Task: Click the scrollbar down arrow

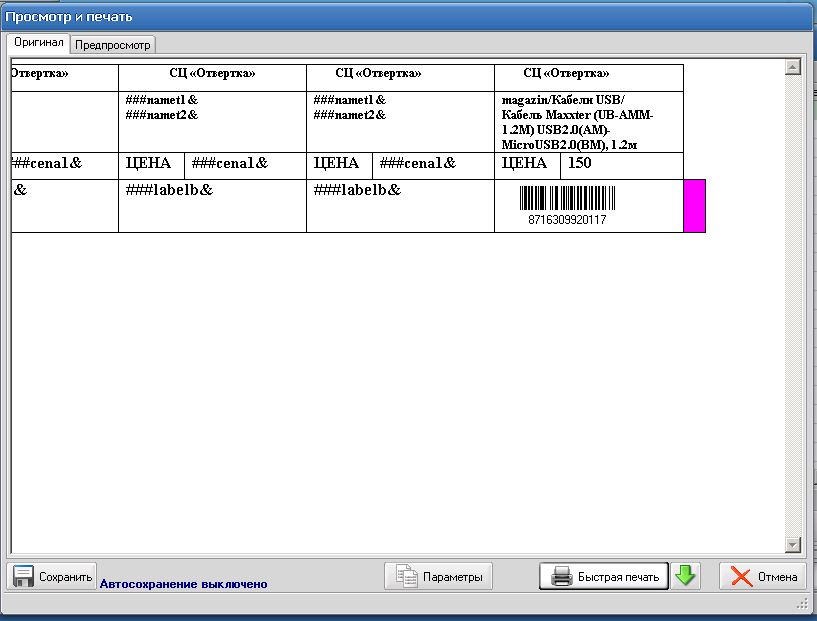Action: click(x=793, y=545)
